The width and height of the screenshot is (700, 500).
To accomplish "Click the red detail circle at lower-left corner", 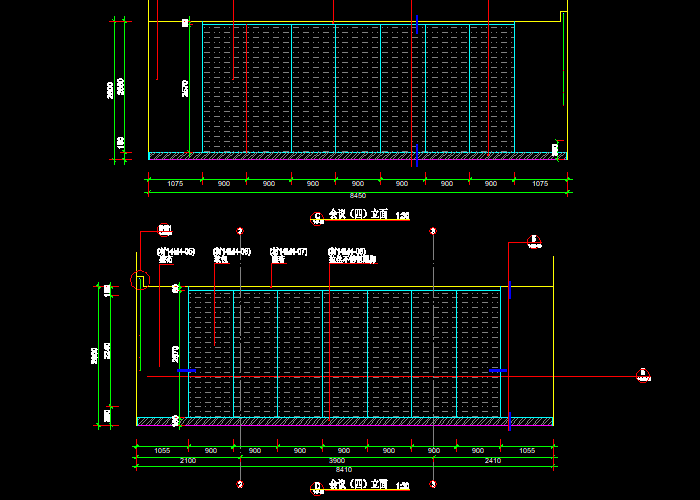I will coord(139,281).
